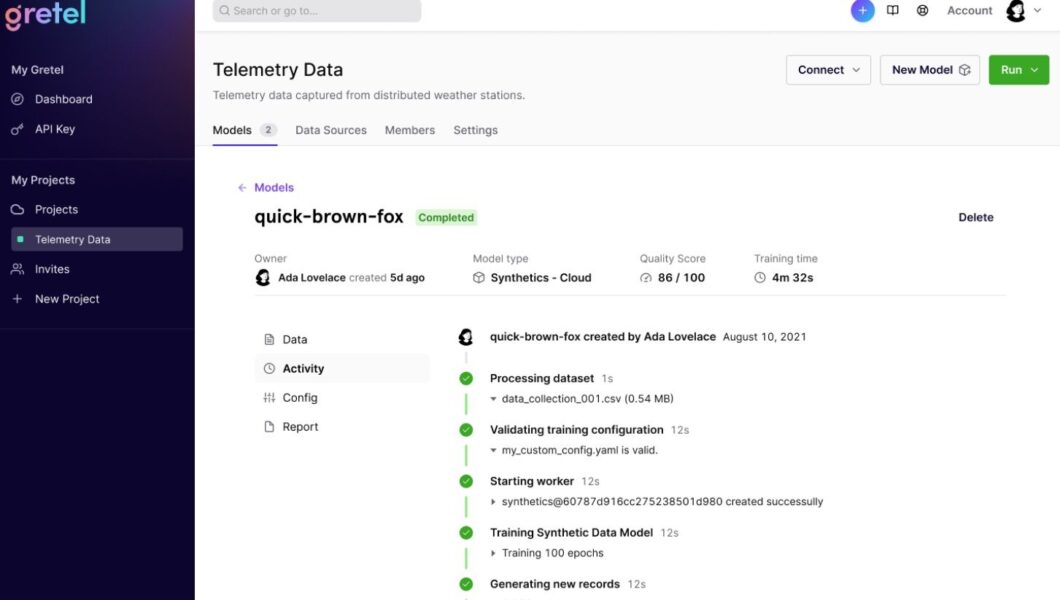
Task: Click the avatar beside quick-brown-fox created entry
Action: pos(466,336)
